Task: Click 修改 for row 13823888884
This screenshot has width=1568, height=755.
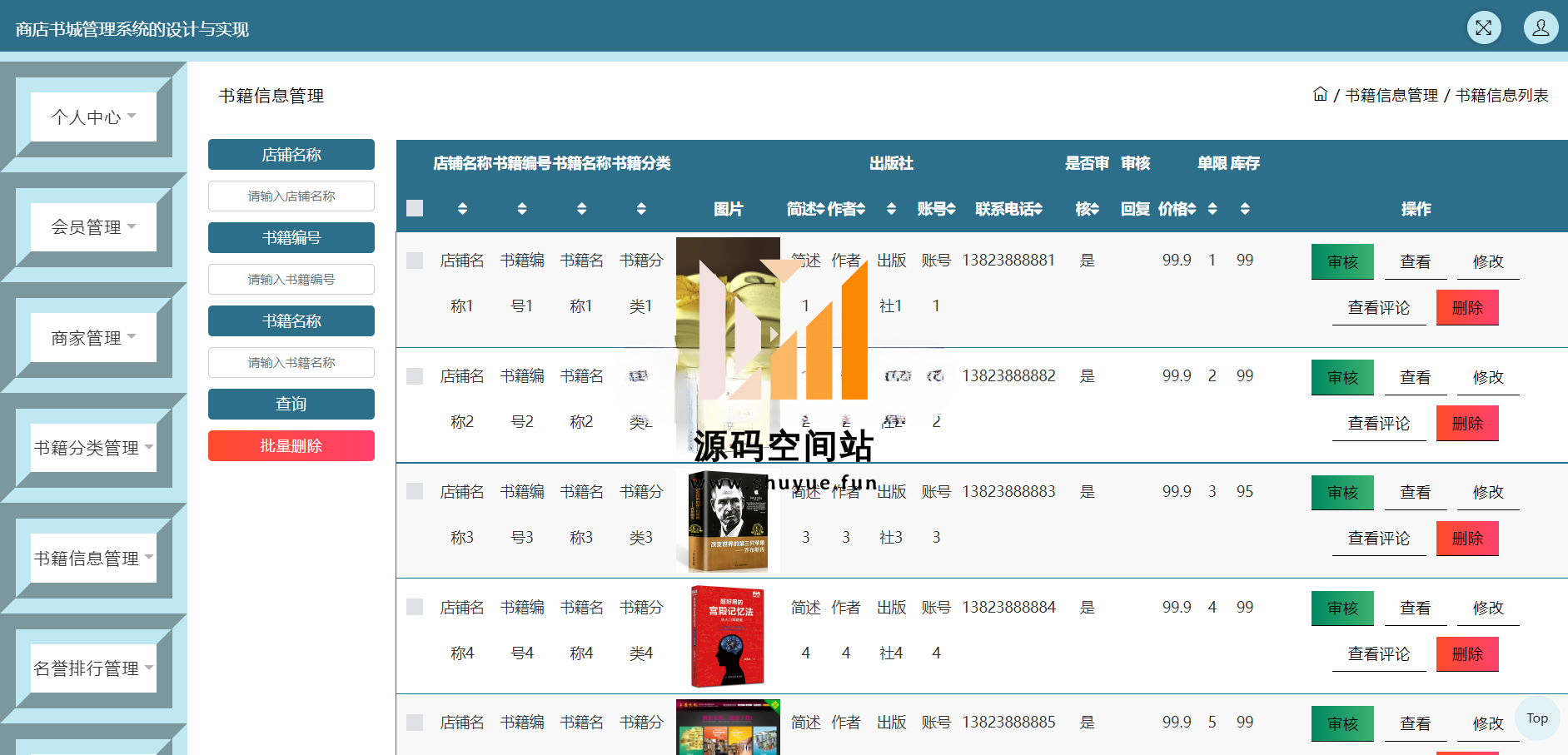Action: (1488, 608)
